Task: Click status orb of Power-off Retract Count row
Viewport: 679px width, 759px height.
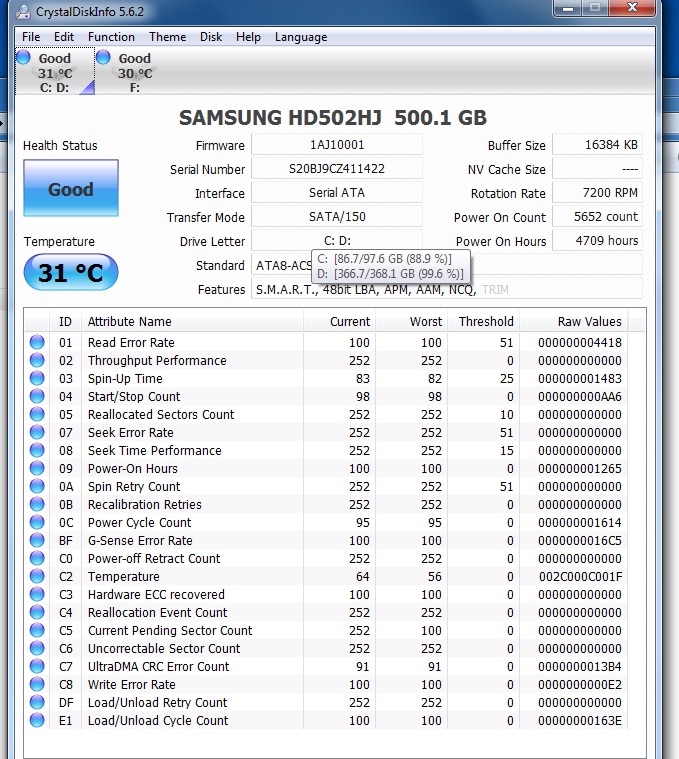Action: pos(37,558)
